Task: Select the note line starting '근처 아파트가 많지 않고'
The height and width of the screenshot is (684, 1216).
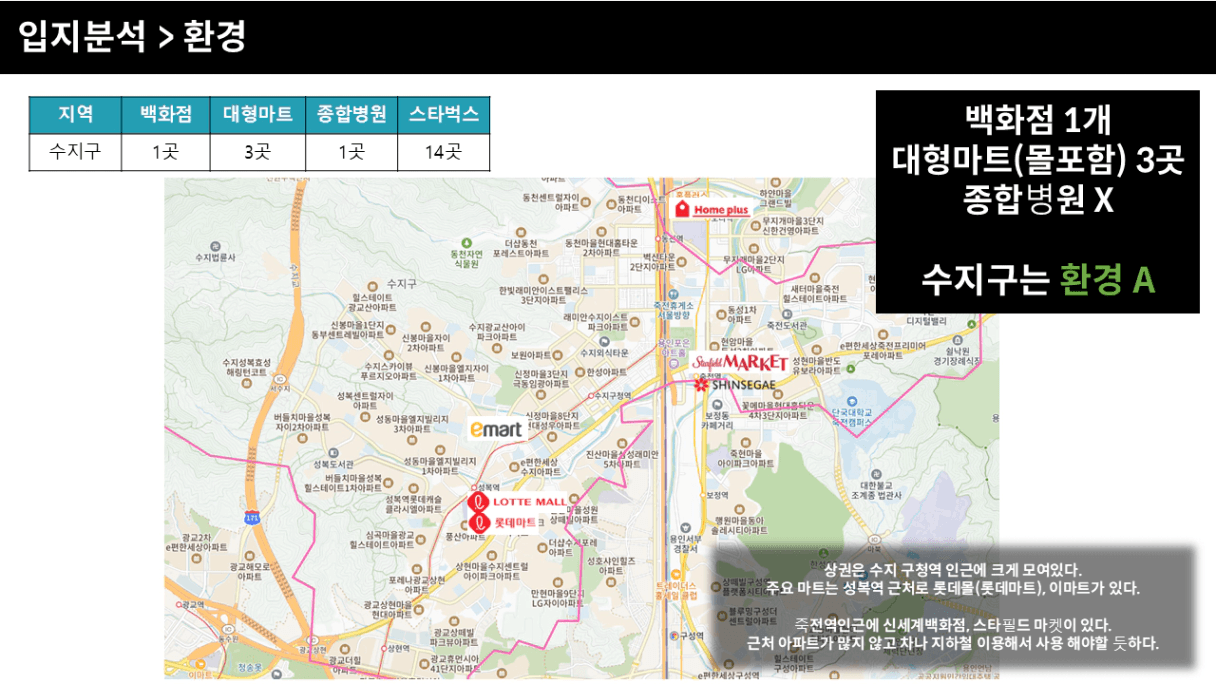Action: tap(952, 644)
